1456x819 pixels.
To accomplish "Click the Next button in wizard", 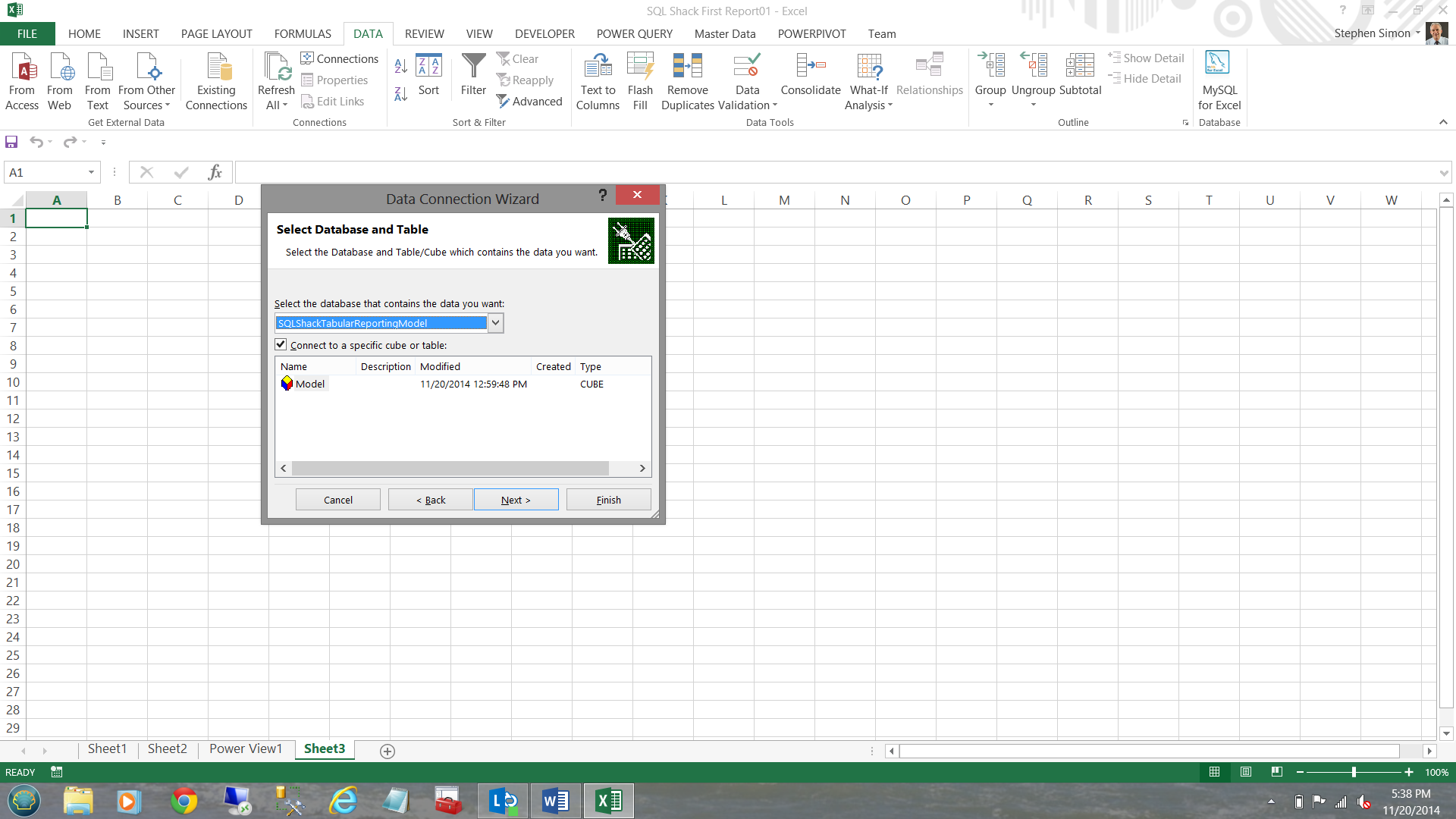I will pyautogui.click(x=516, y=500).
